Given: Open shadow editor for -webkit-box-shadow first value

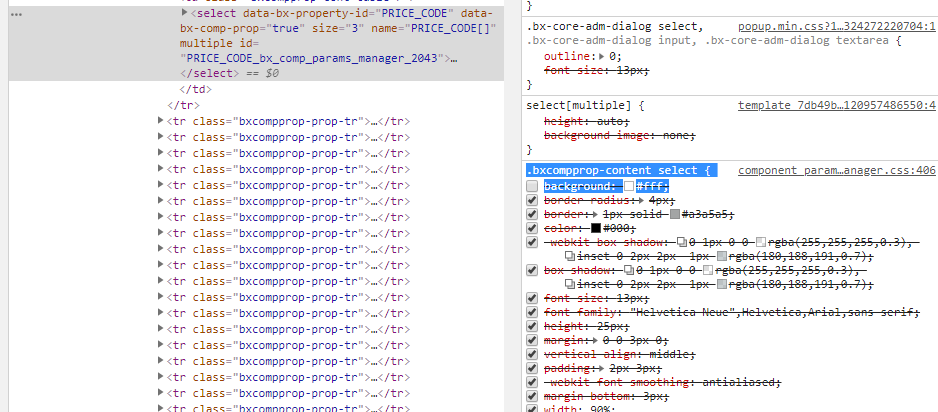Looking at the screenshot, I should pos(682,242).
